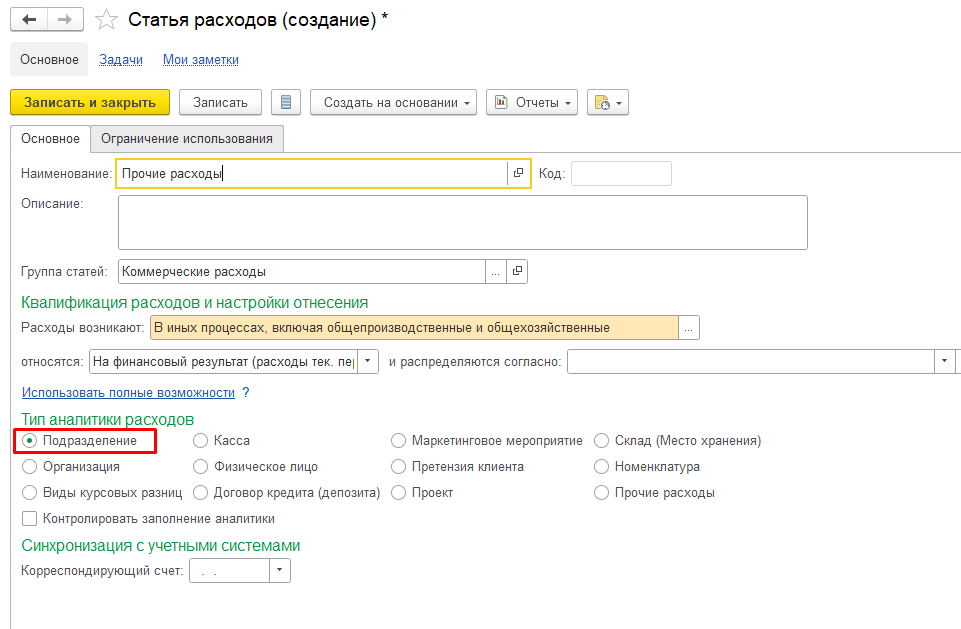This screenshot has width=961, height=629.
Task: Focus the Описание text area
Action: coord(463,223)
